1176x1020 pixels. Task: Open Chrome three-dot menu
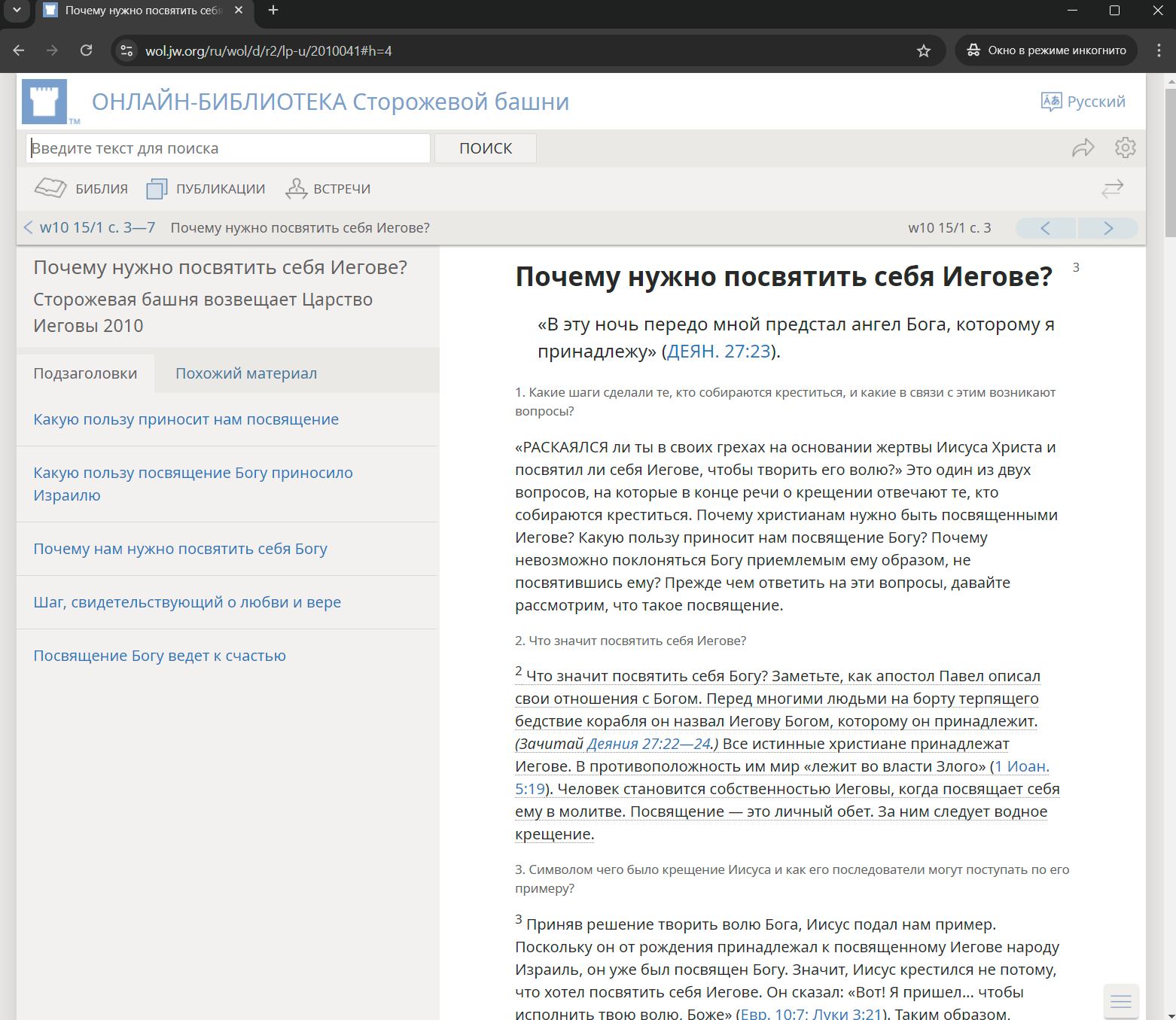click(x=1159, y=50)
